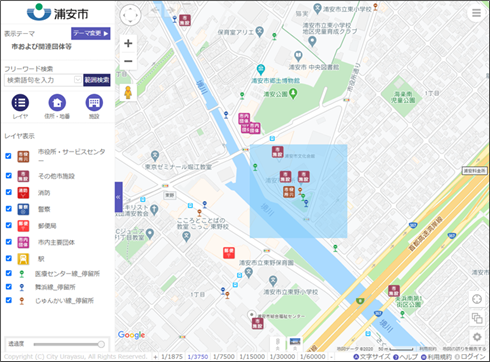This screenshot has height=362, width=490.
Task: Zoom out with the minus button
Action: pos(128,61)
